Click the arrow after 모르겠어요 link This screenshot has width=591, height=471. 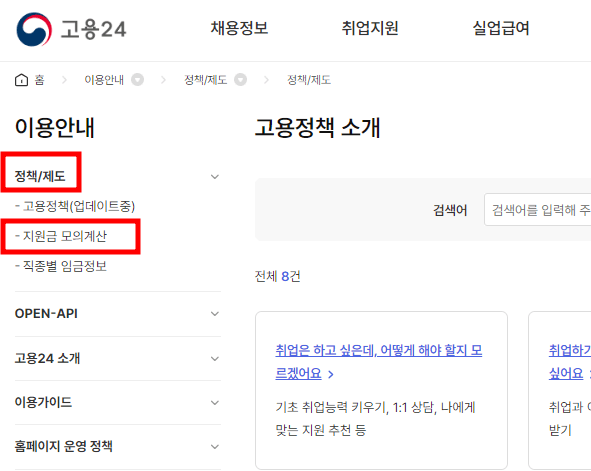[331, 374]
